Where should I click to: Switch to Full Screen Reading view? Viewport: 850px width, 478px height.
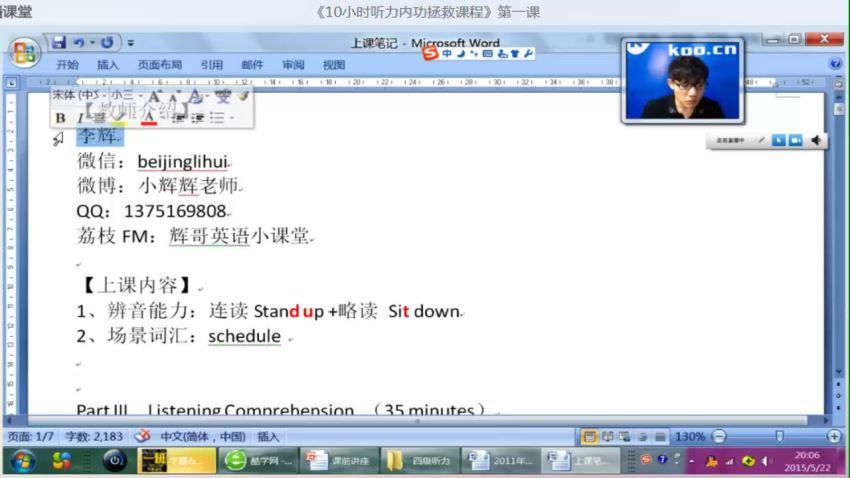(607, 436)
